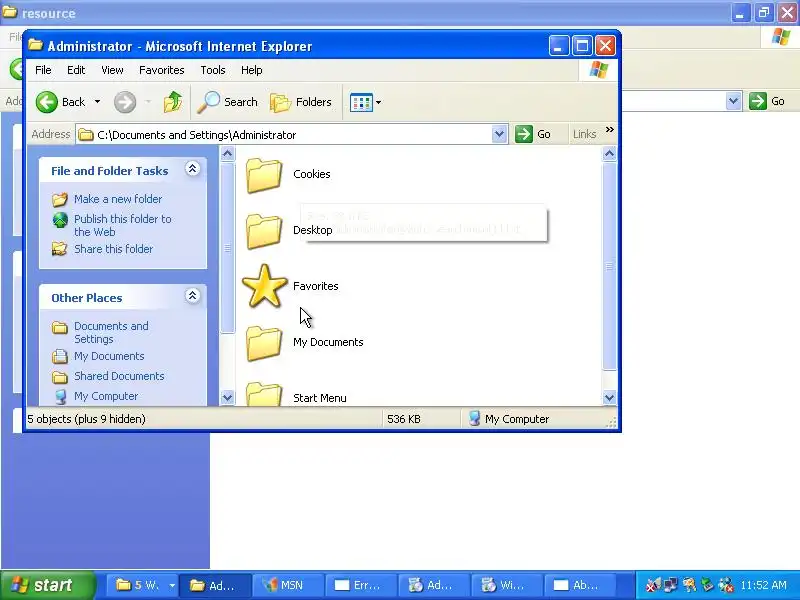800x600 pixels.
Task: Go up one folder level icon
Action: [x=173, y=102]
